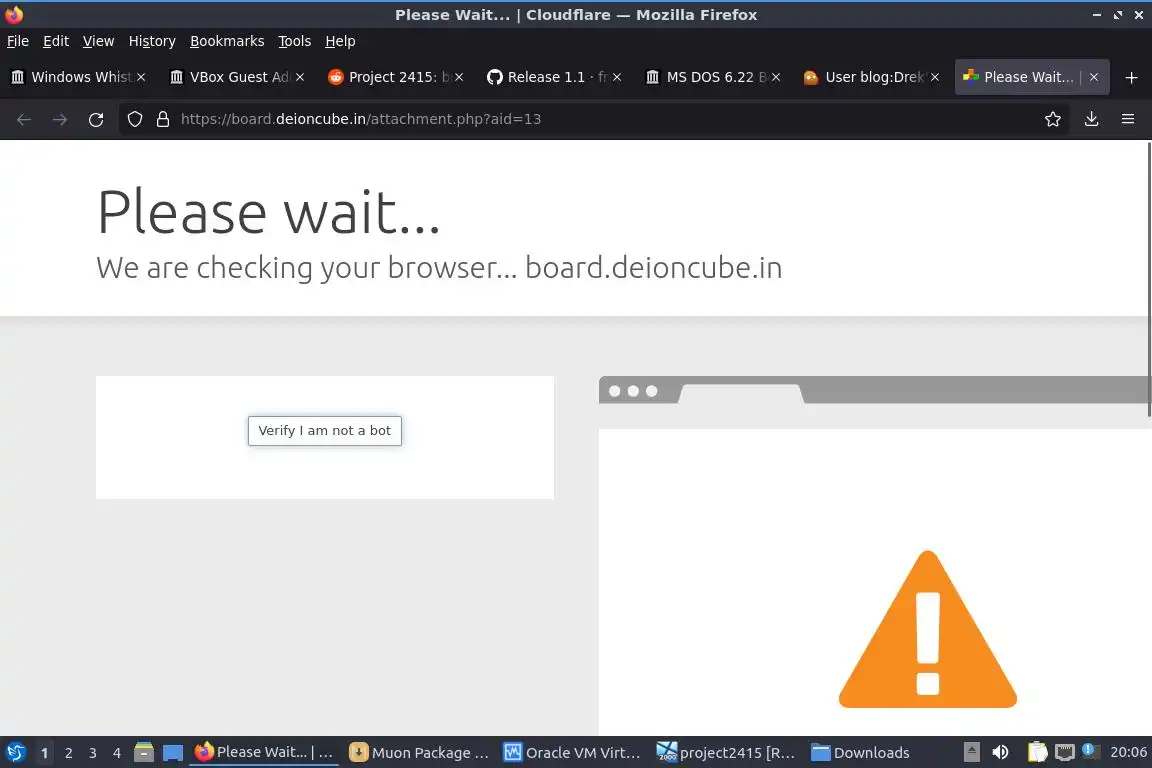
Task: Switch to workspace 4
Action: click(117, 753)
